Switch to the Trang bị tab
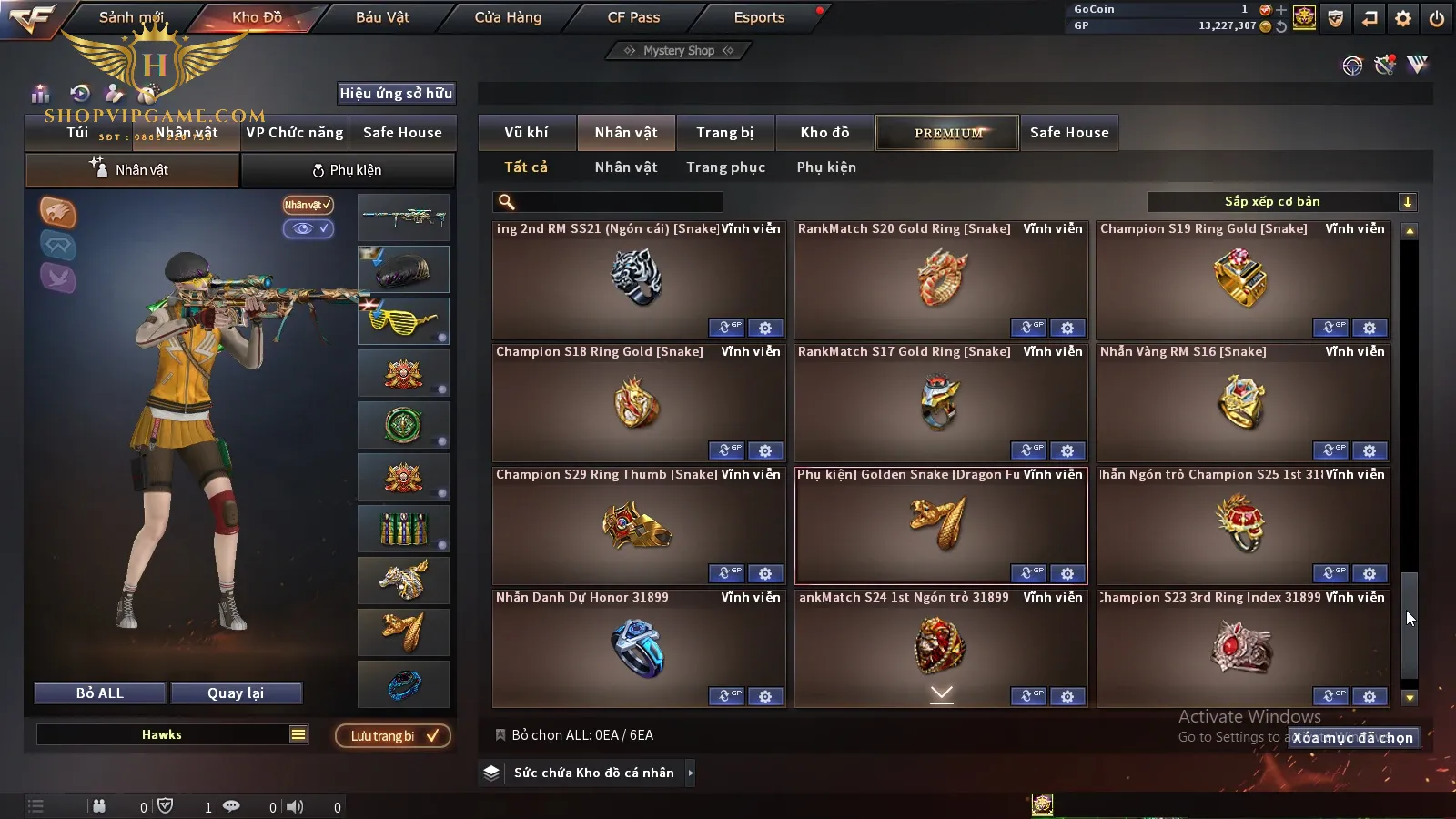This screenshot has height=819, width=1456. tap(725, 133)
